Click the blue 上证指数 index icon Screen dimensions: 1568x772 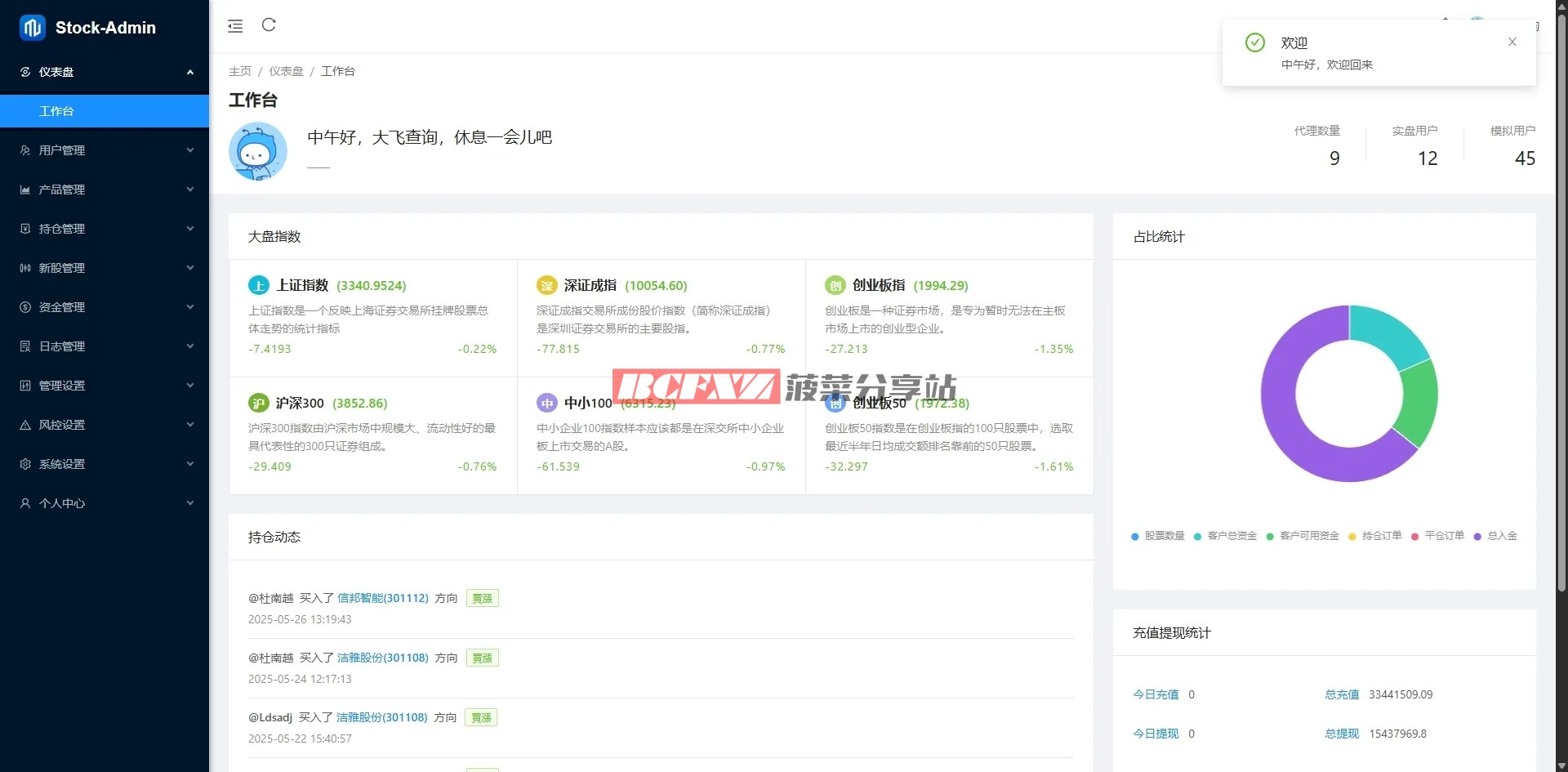258,285
